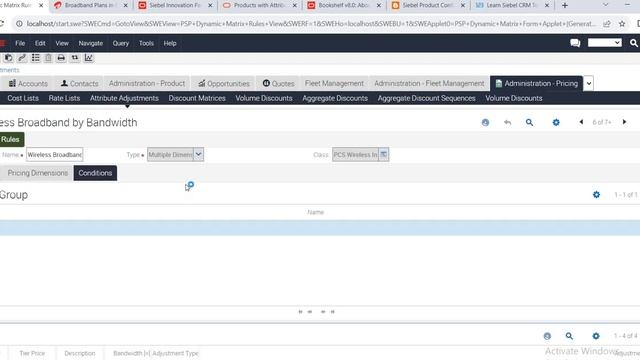Bookmark page with the star icon
This screenshot has height=360, width=640.
pos(622,24)
